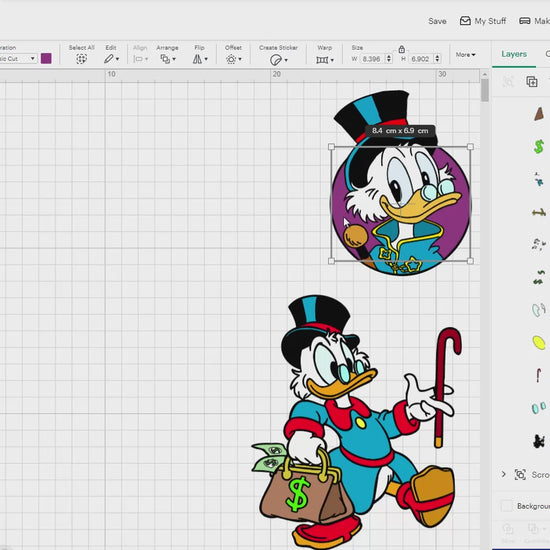550x550 pixels.
Task: Click the top-left selection handle
Action: [x=331, y=147]
